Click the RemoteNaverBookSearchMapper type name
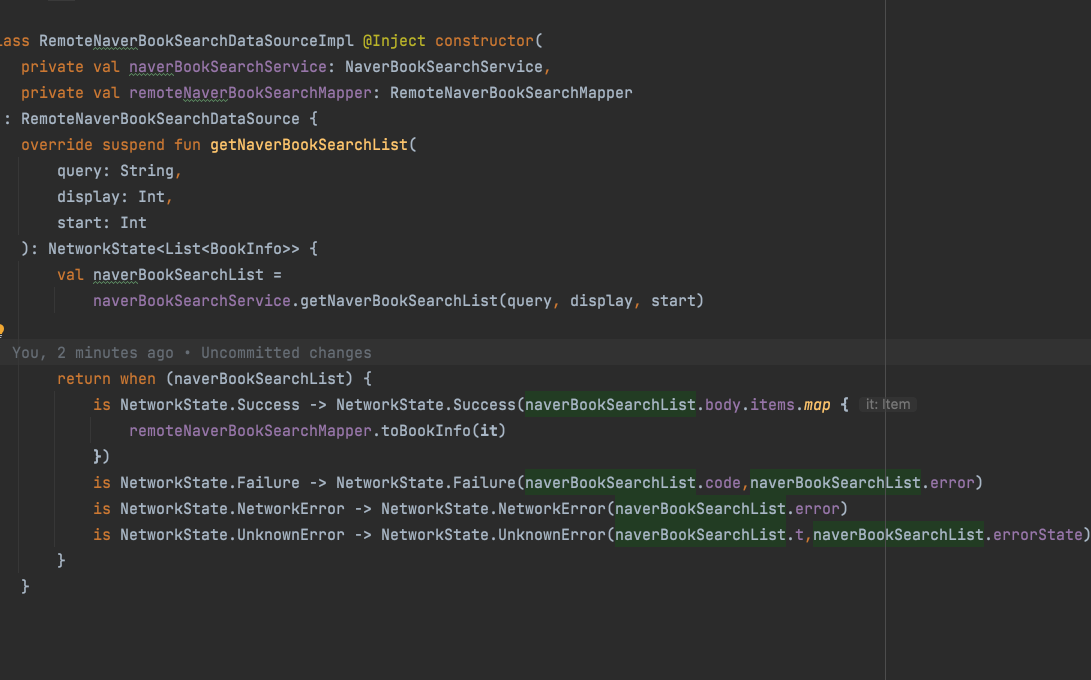Screen dimensions: 1091x680 (511, 93)
